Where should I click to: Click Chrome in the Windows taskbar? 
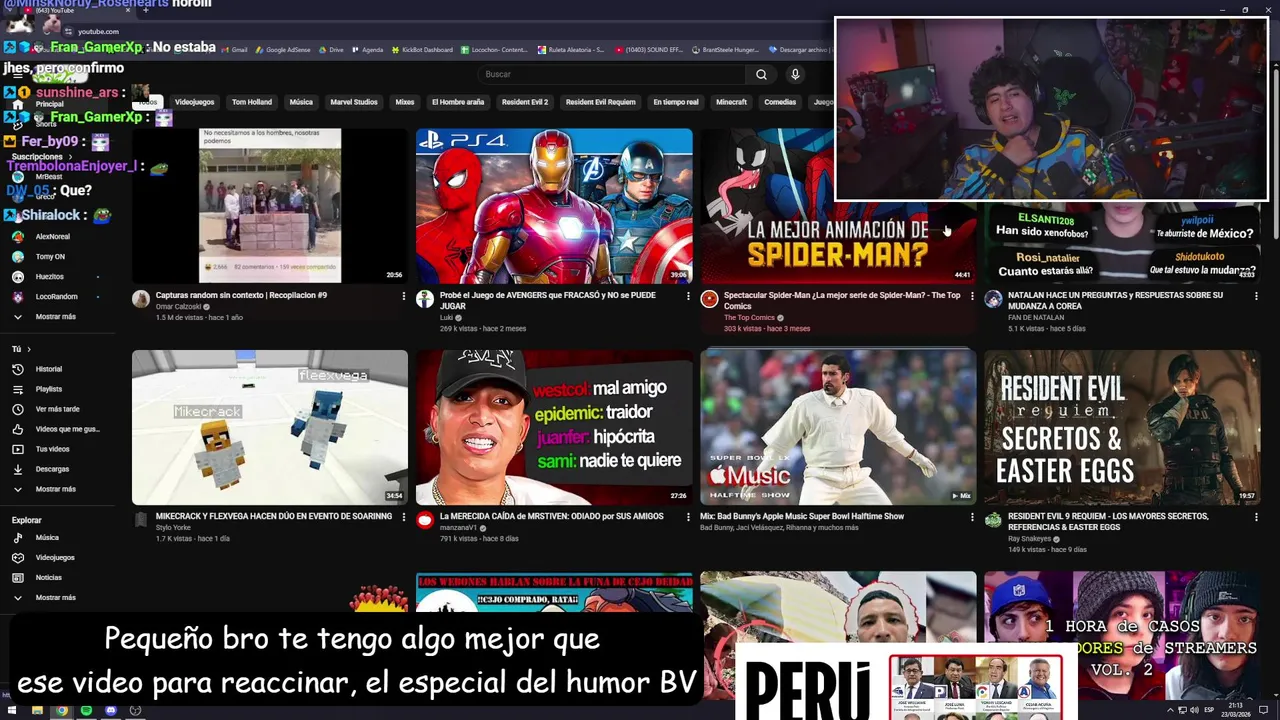(x=62, y=710)
